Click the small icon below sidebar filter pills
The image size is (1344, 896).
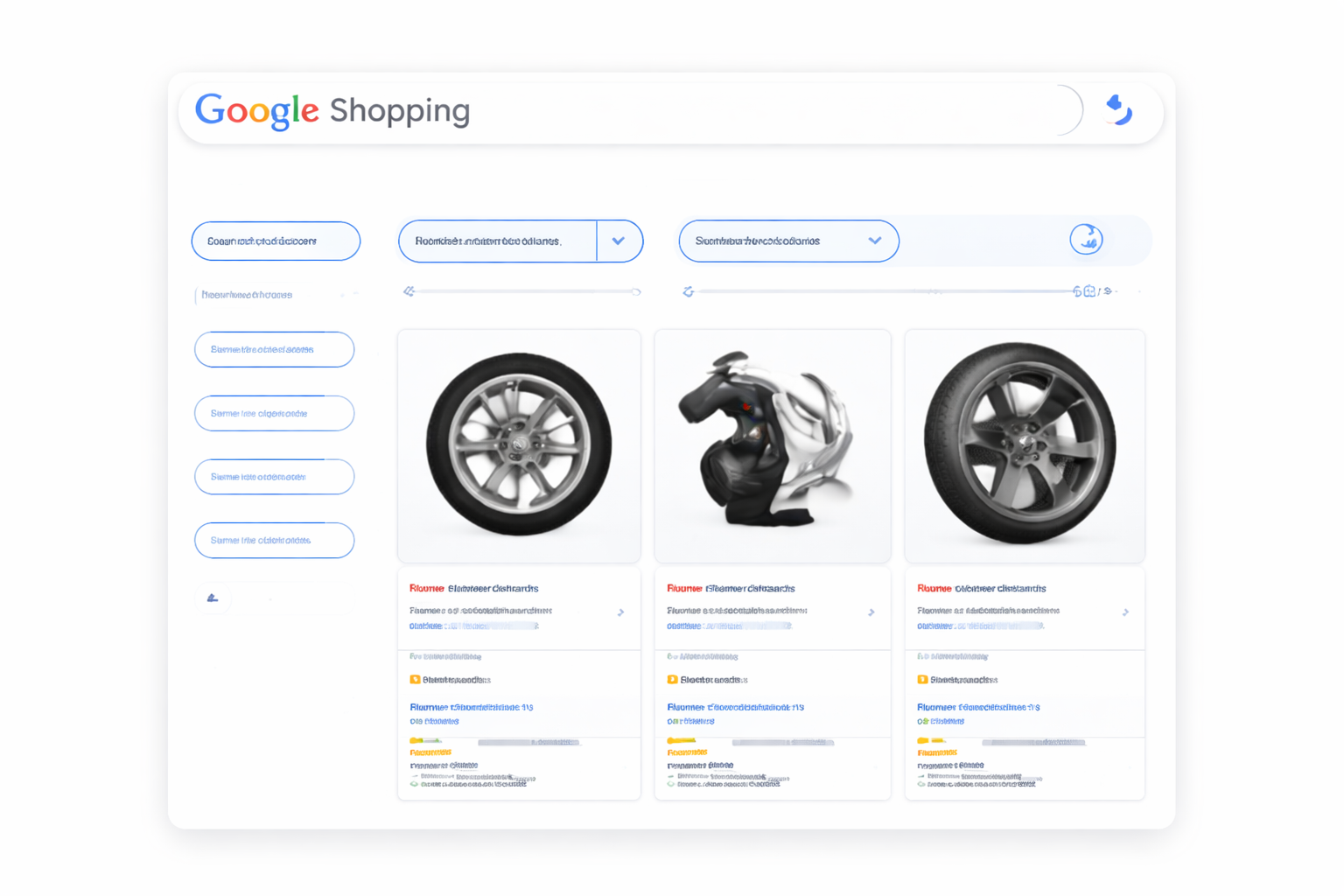coord(213,598)
